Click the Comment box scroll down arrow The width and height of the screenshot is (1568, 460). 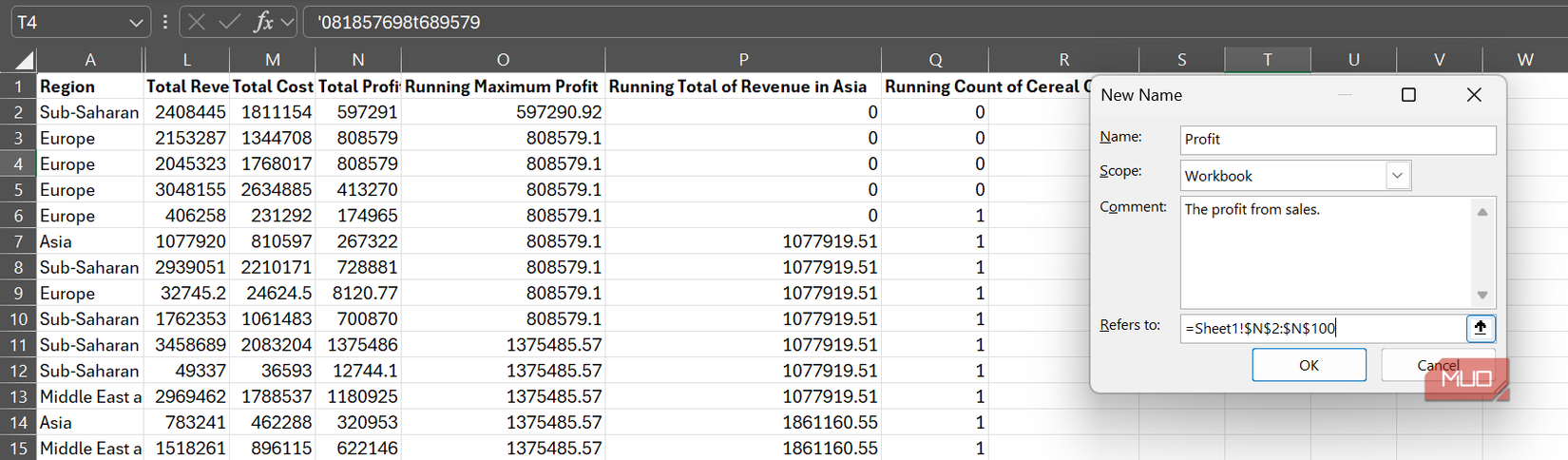[x=1482, y=295]
